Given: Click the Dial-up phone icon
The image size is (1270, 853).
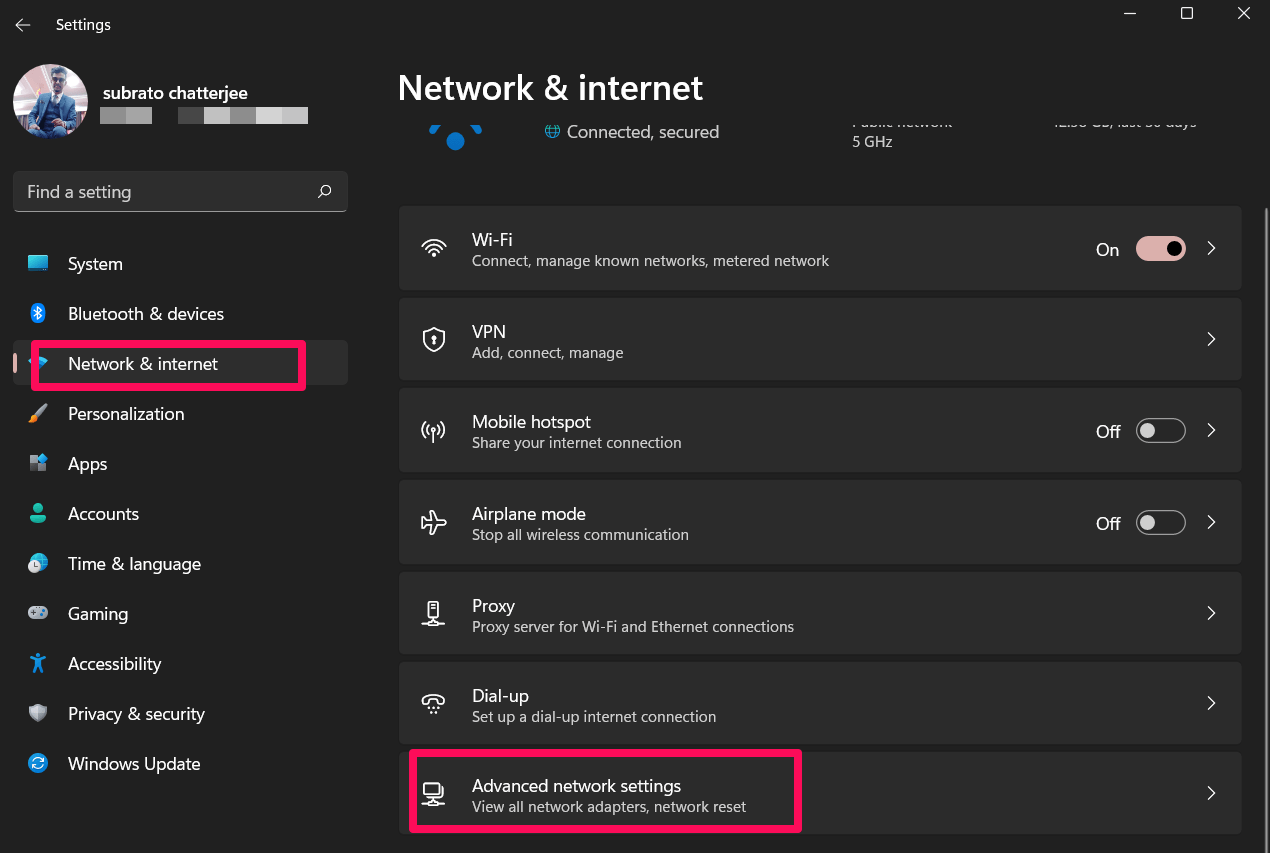Looking at the screenshot, I should (x=433, y=704).
